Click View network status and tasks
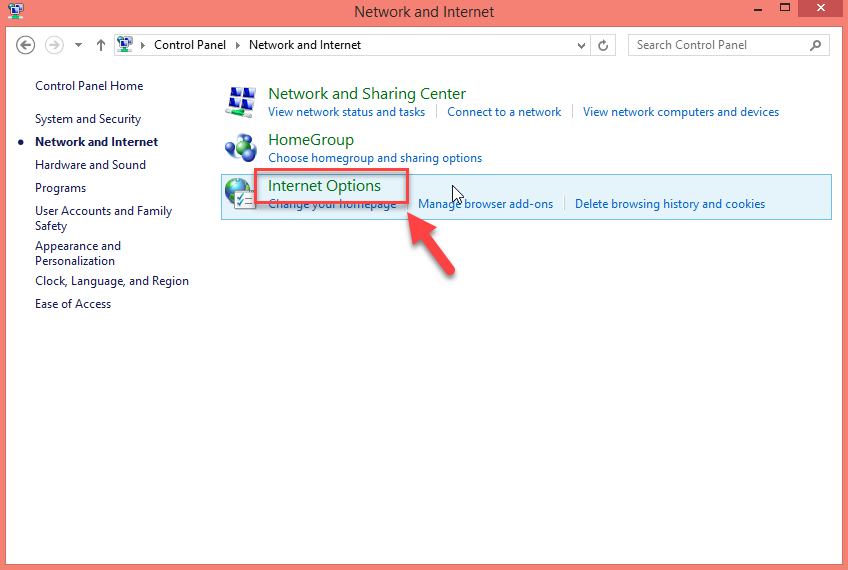Image resolution: width=848 pixels, height=570 pixels. (346, 112)
